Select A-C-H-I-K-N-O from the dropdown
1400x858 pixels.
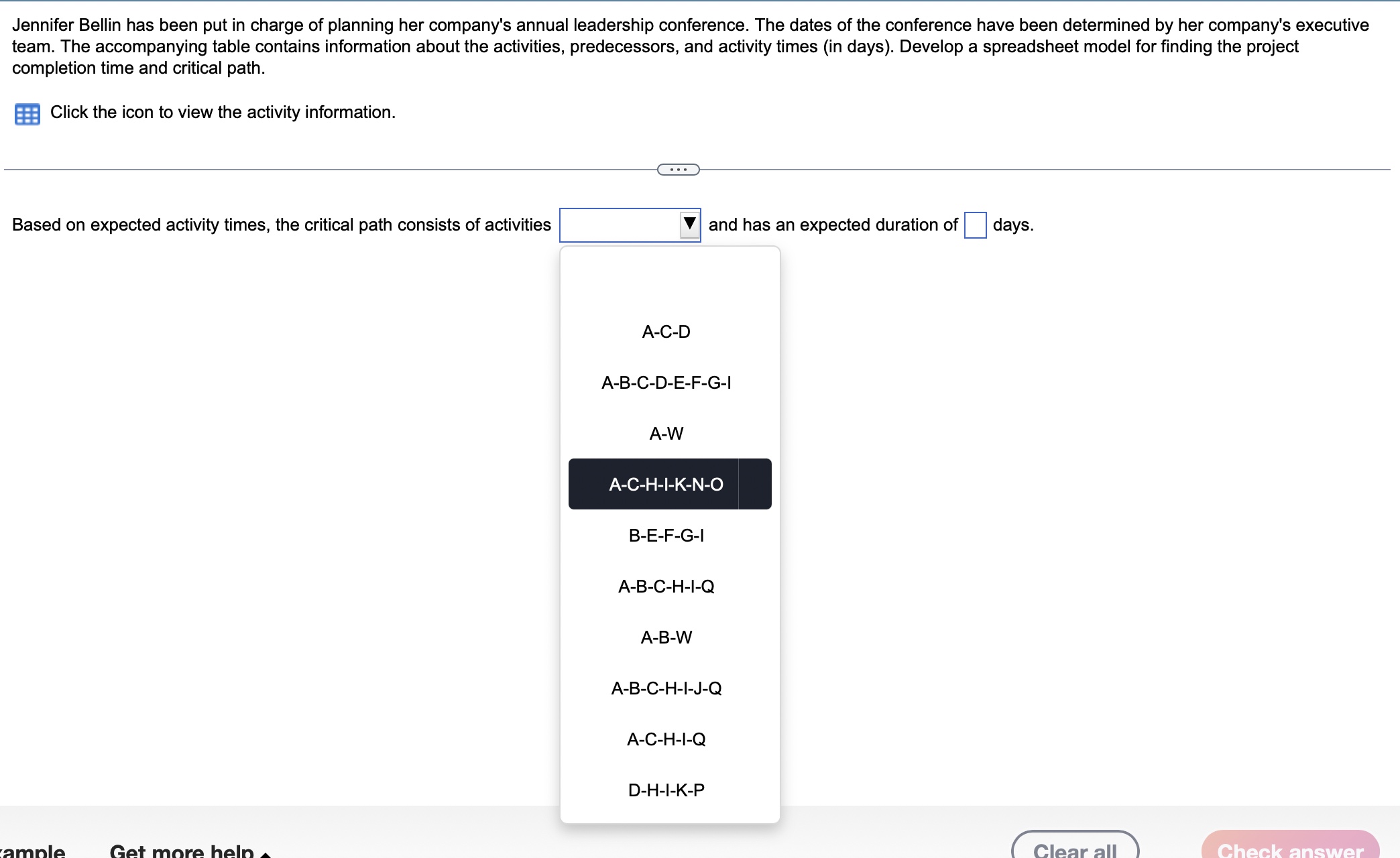(x=667, y=484)
